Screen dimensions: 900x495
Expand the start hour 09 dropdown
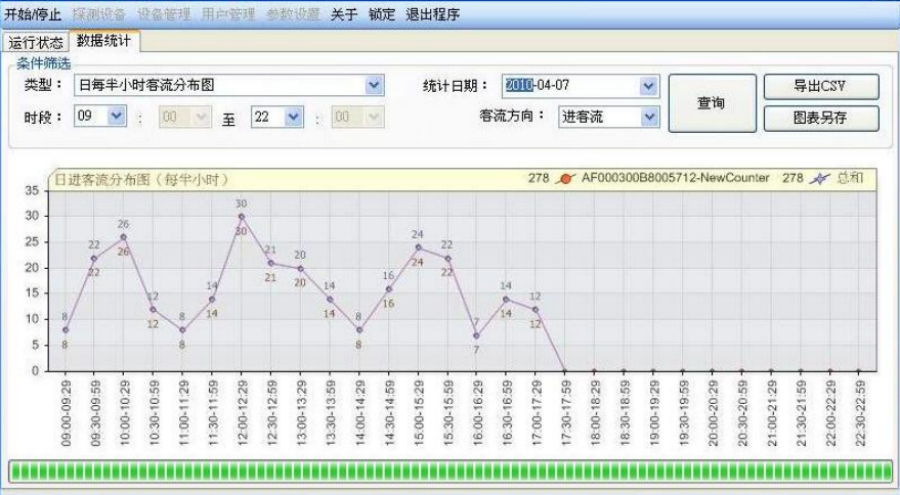[116, 117]
